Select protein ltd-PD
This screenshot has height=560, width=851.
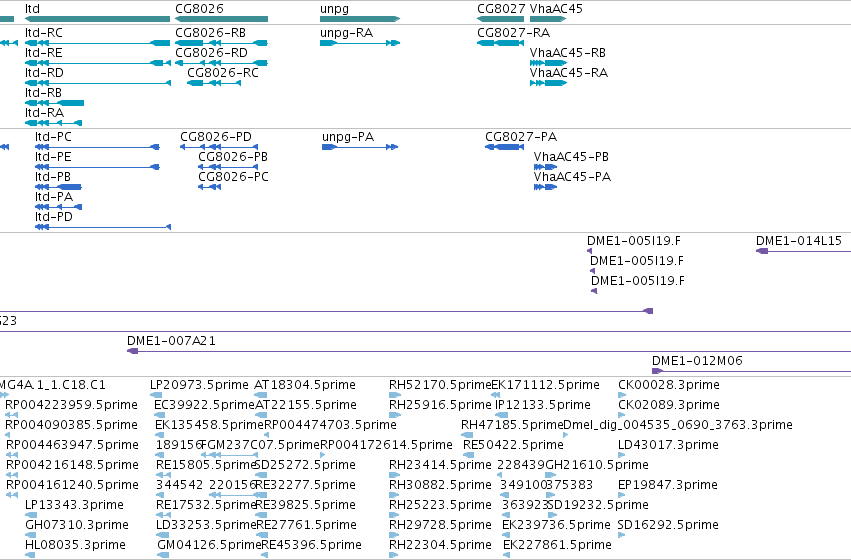tap(54, 217)
